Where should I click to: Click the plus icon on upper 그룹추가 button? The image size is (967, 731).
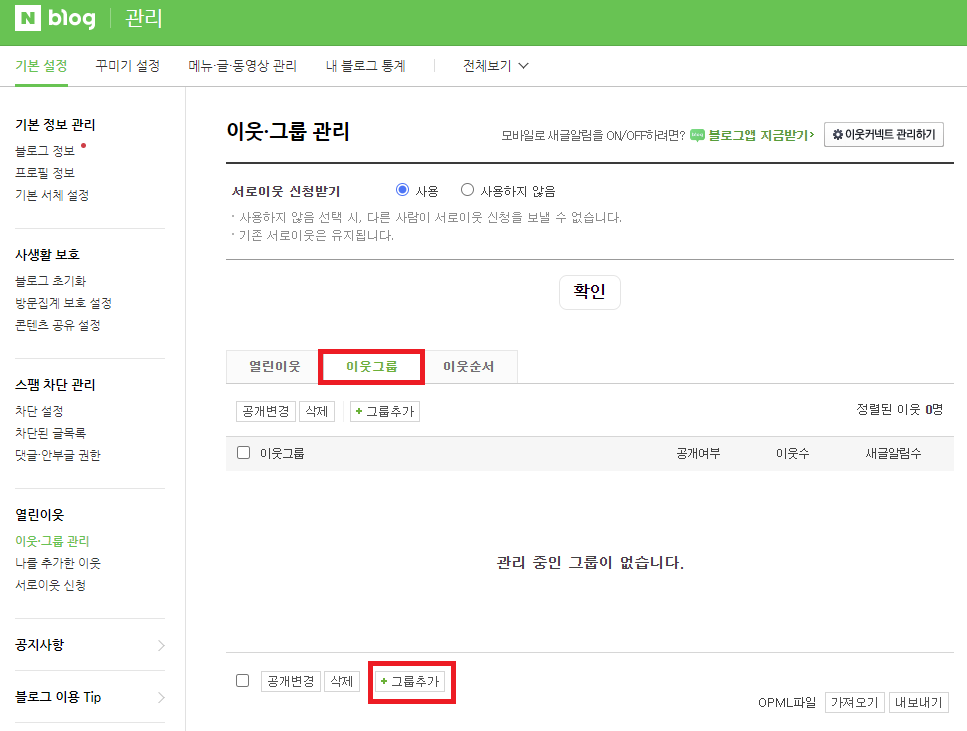pos(360,410)
